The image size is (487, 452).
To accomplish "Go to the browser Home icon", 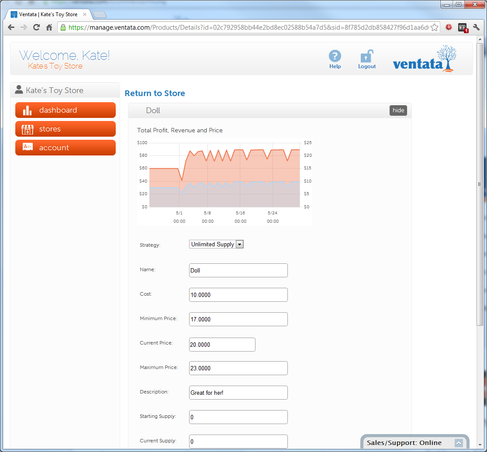I will pyautogui.click(x=49, y=27).
